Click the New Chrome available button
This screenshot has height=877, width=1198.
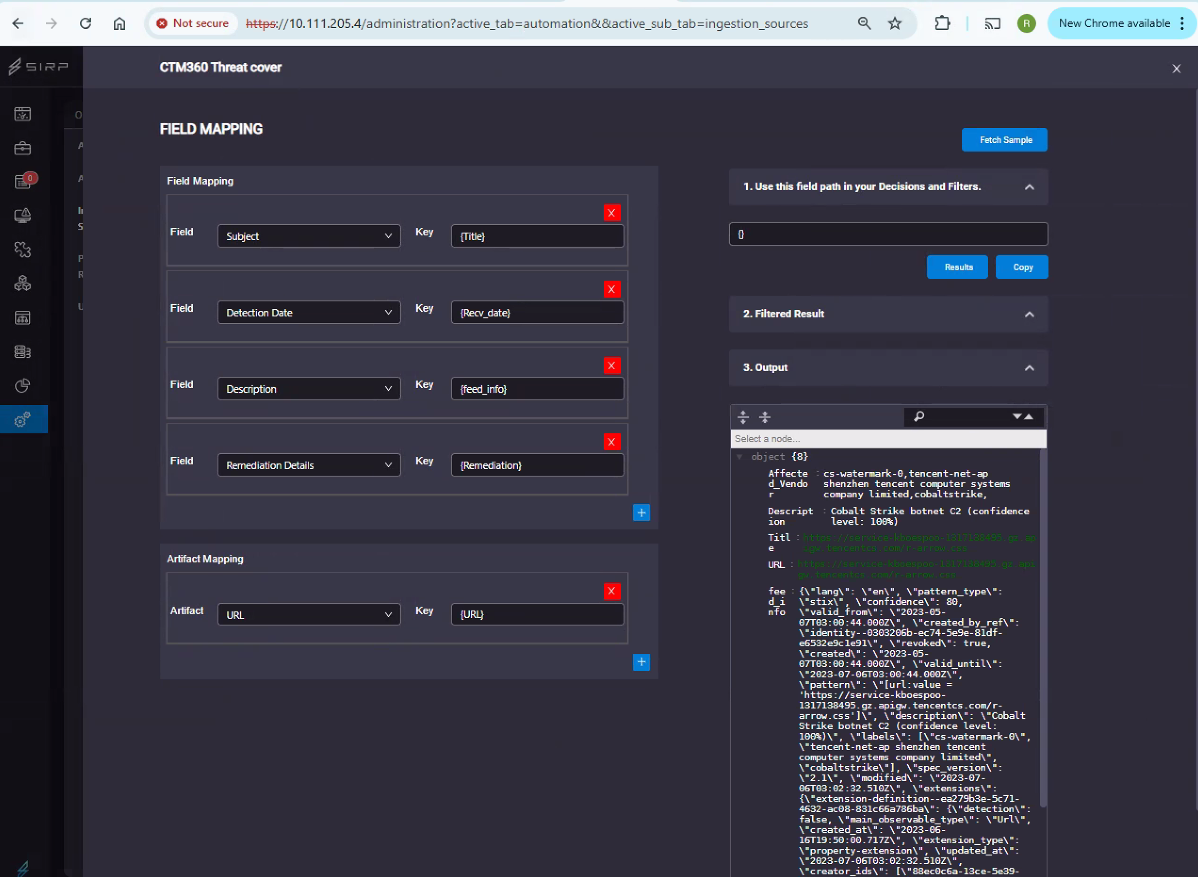click(x=1120, y=24)
